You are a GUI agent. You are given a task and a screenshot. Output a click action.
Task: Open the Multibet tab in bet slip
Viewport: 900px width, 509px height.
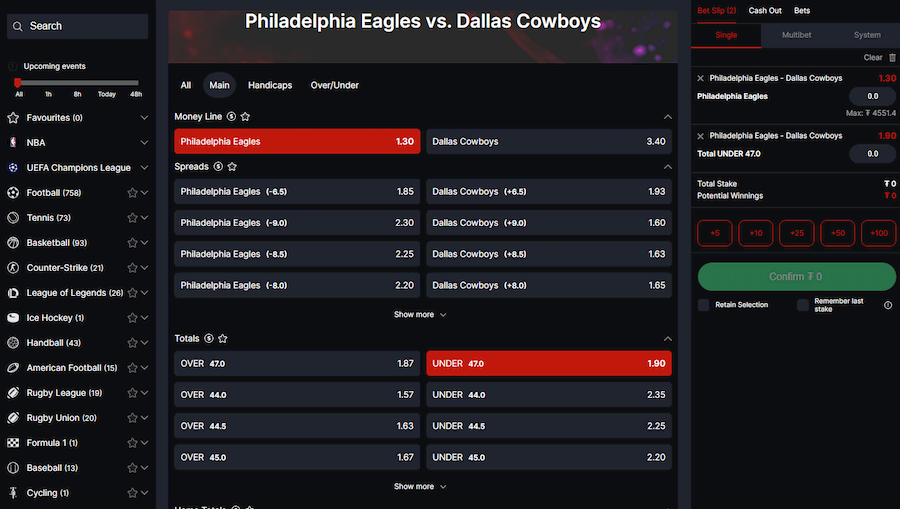point(796,35)
